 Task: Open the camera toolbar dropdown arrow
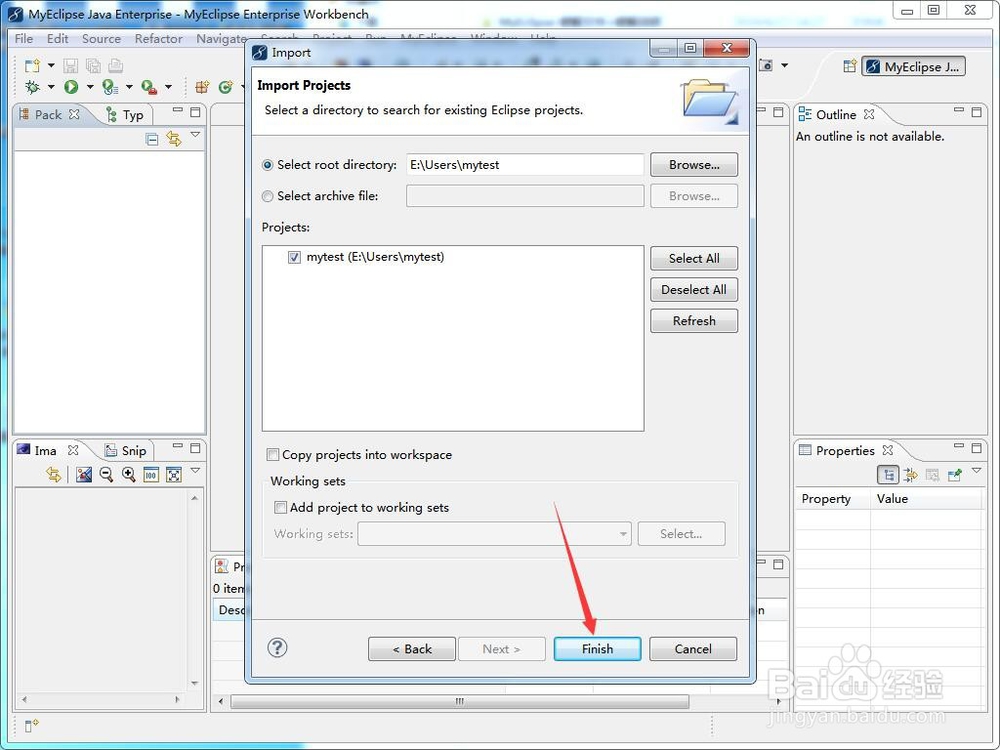(x=784, y=65)
